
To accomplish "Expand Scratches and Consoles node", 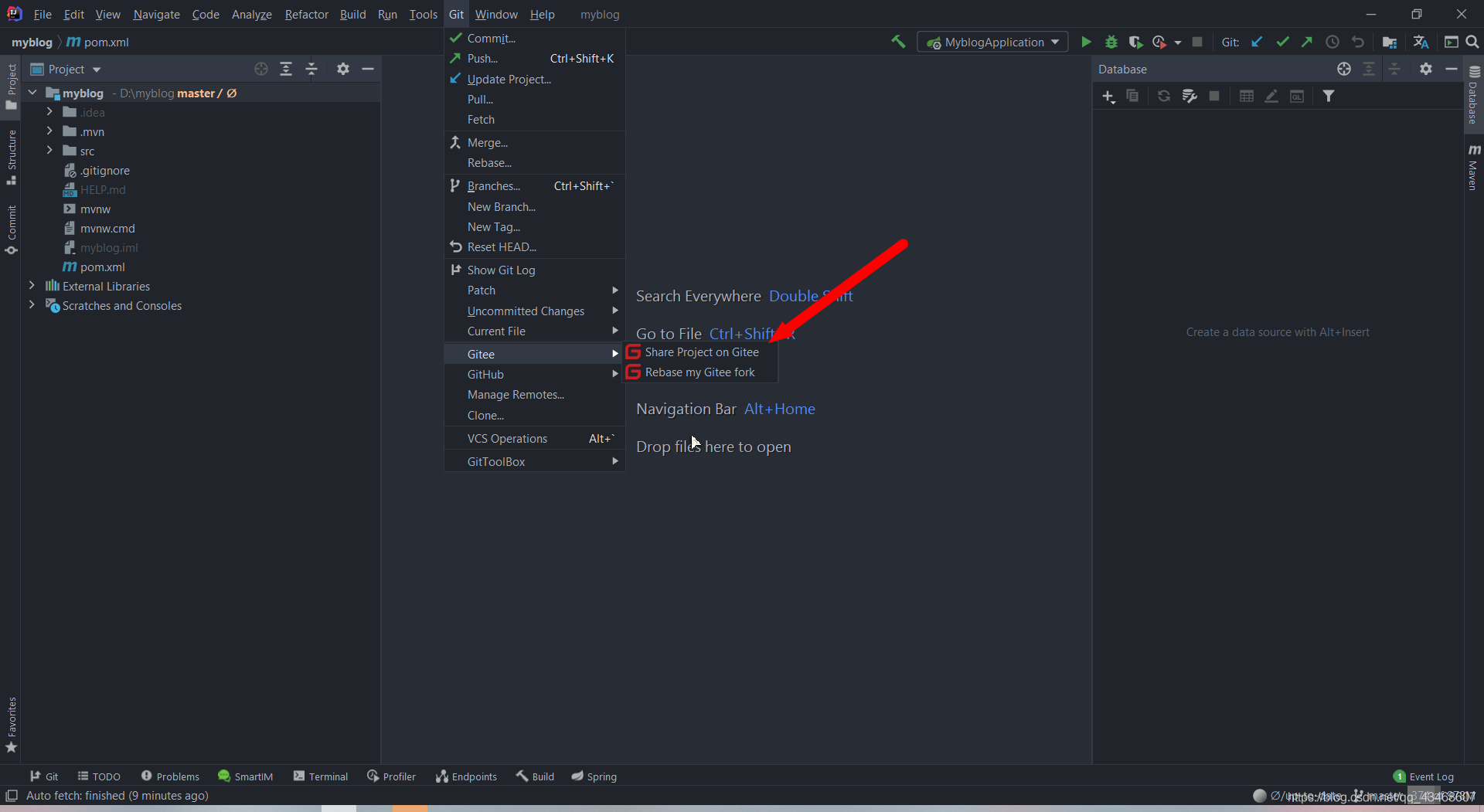I will point(32,305).
